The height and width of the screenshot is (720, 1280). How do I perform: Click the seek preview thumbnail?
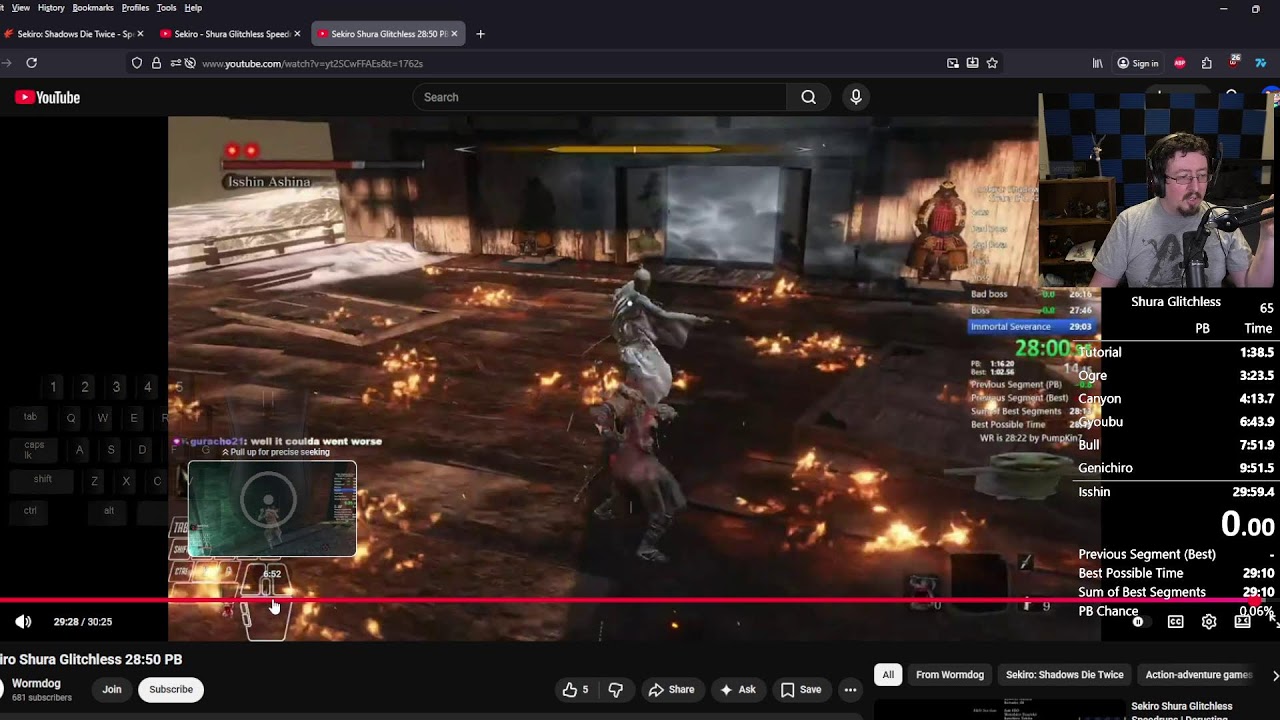point(272,508)
